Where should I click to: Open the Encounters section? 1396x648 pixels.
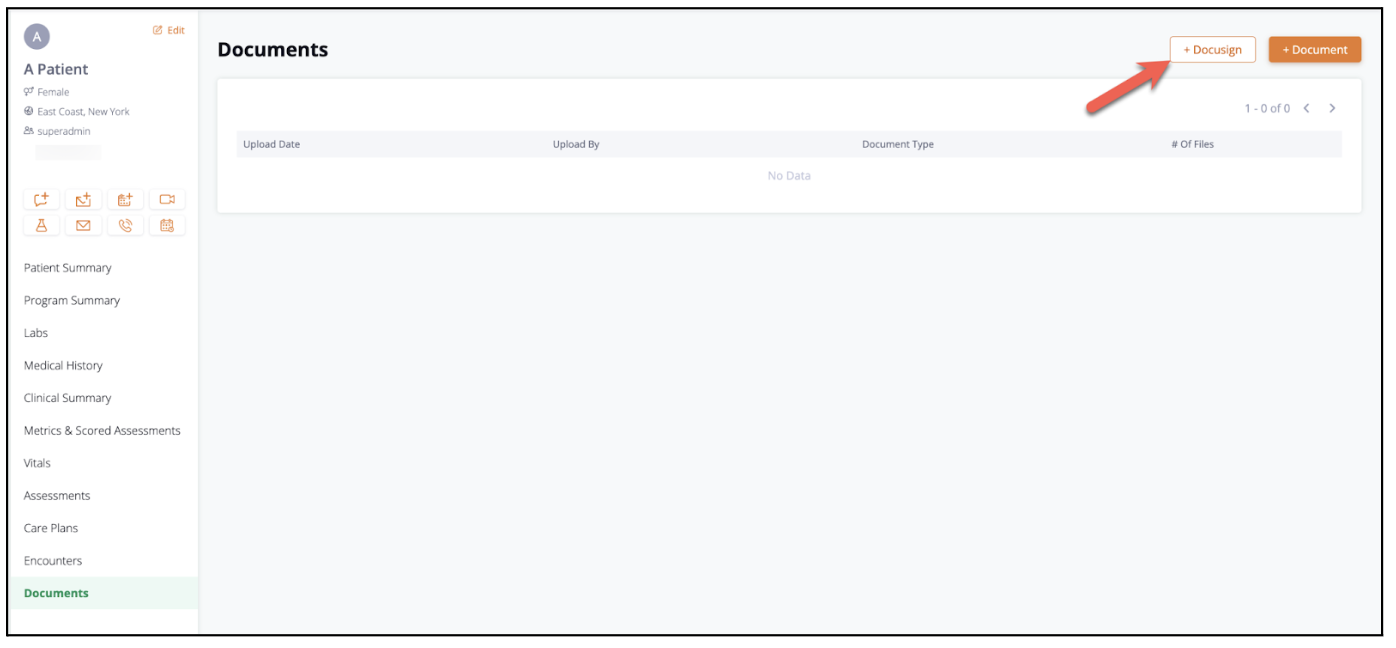tap(52, 560)
